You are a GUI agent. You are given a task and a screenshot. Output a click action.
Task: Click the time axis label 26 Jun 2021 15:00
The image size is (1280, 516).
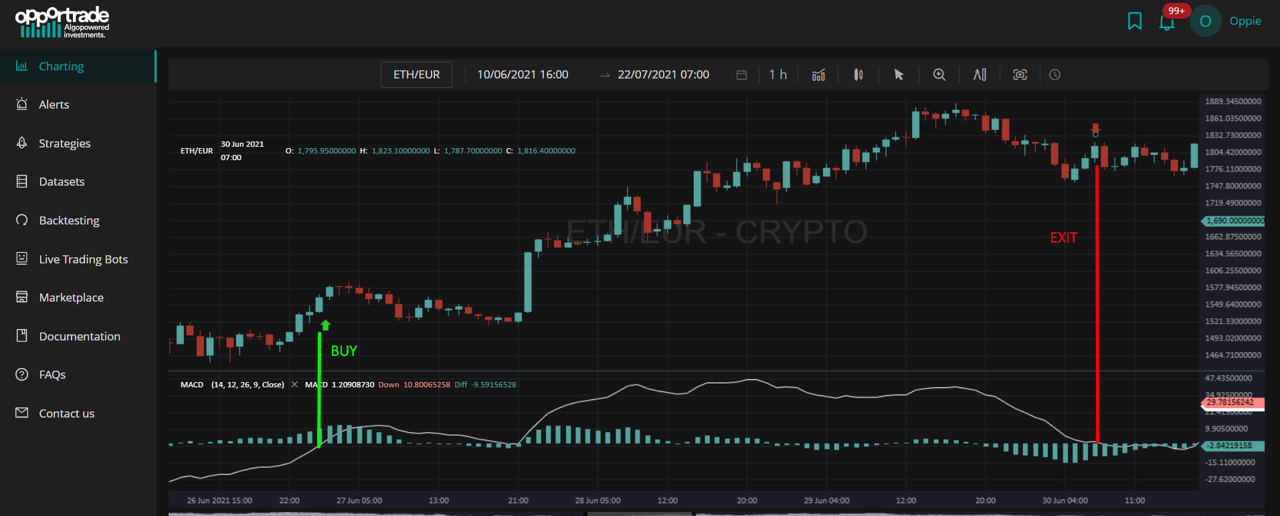coord(219,500)
